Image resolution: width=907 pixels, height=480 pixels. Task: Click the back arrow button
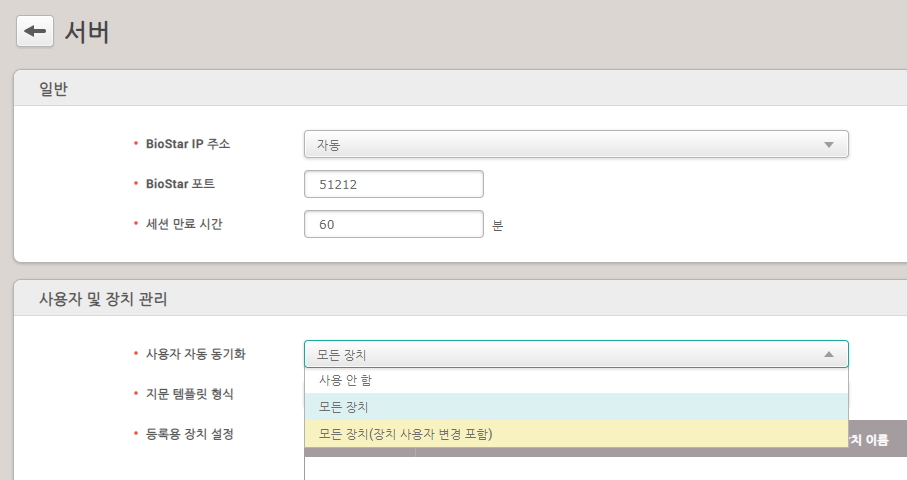35,32
